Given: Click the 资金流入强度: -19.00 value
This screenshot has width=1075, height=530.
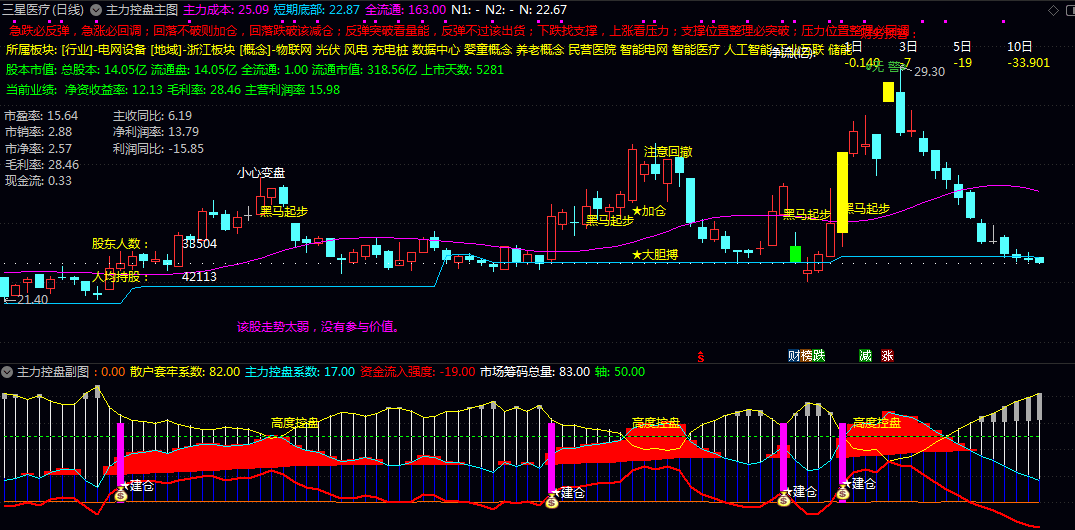Looking at the screenshot, I should tap(417, 372).
